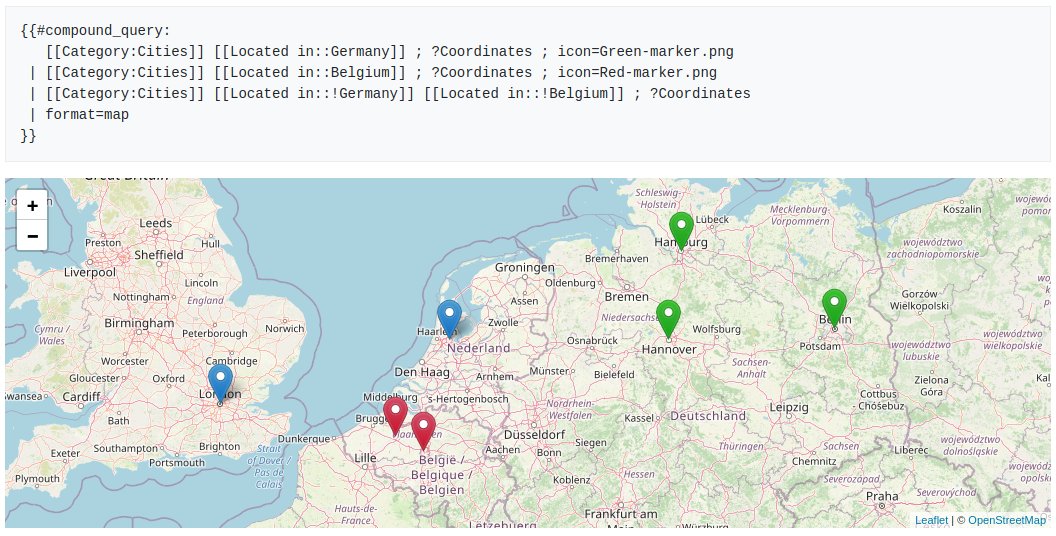
Task: Click the code line excluding Germany and Belgium
Action: (390, 94)
